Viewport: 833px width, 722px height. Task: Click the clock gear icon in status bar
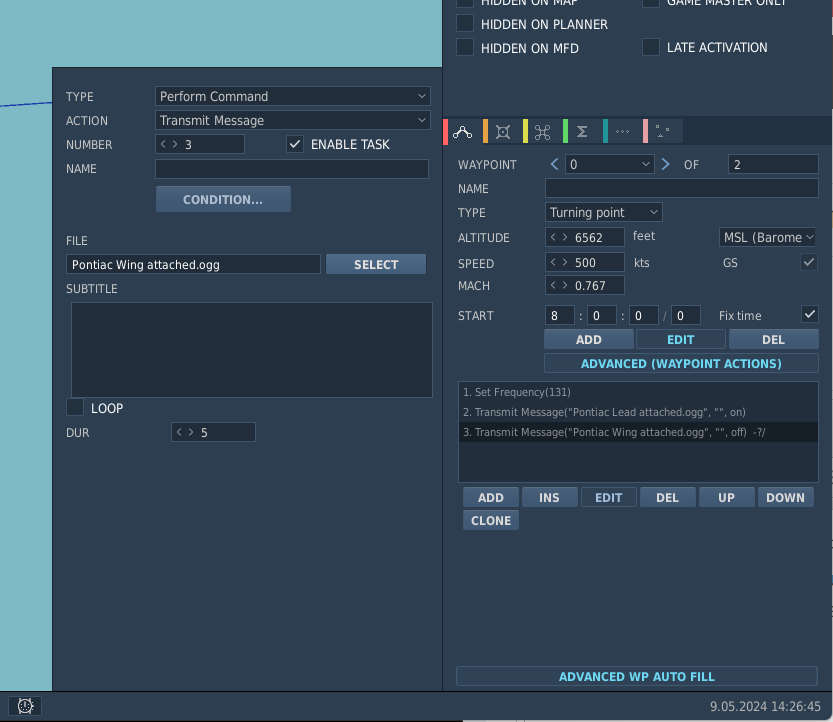(25, 706)
